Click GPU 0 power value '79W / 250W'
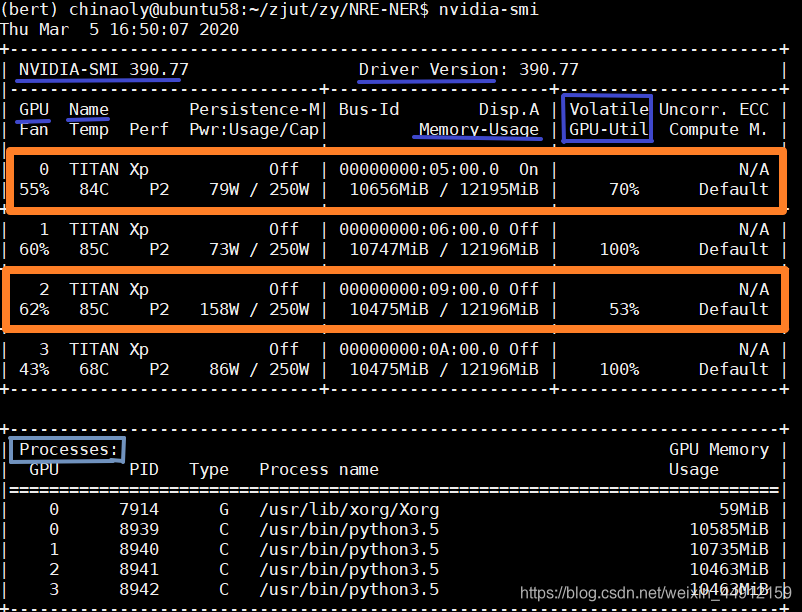 pyautogui.click(x=259, y=189)
